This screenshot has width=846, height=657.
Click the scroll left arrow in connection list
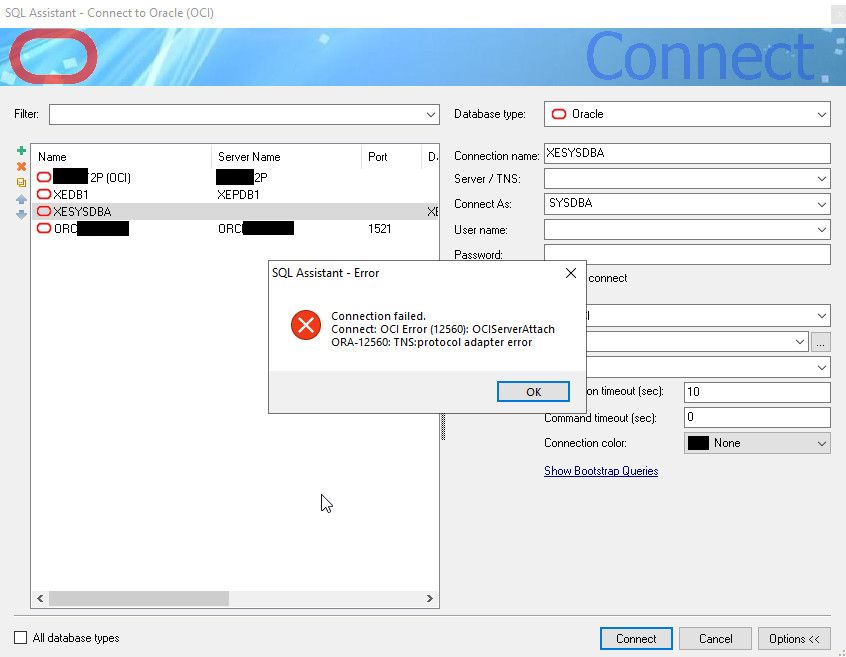click(40, 598)
